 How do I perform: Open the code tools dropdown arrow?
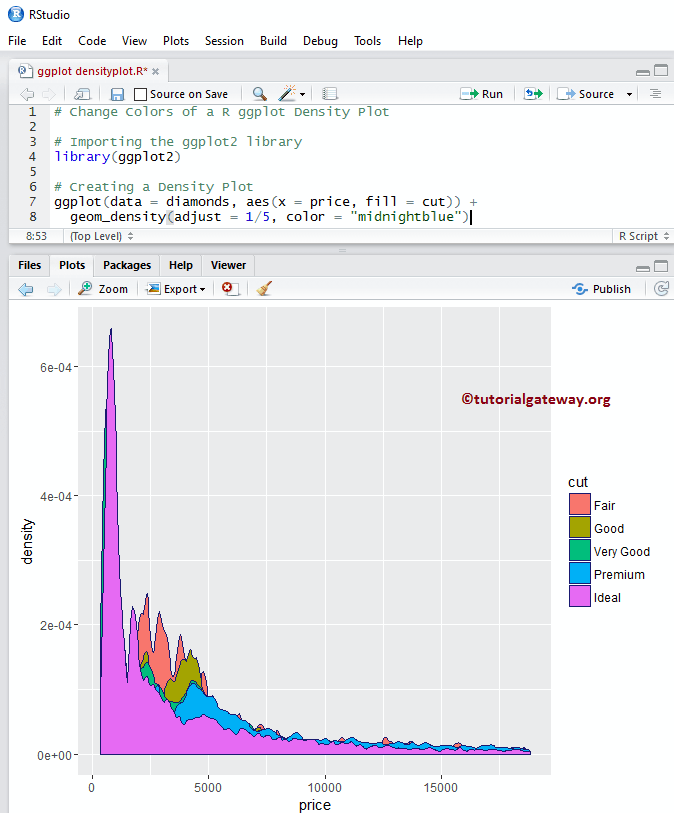click(302, 94)
